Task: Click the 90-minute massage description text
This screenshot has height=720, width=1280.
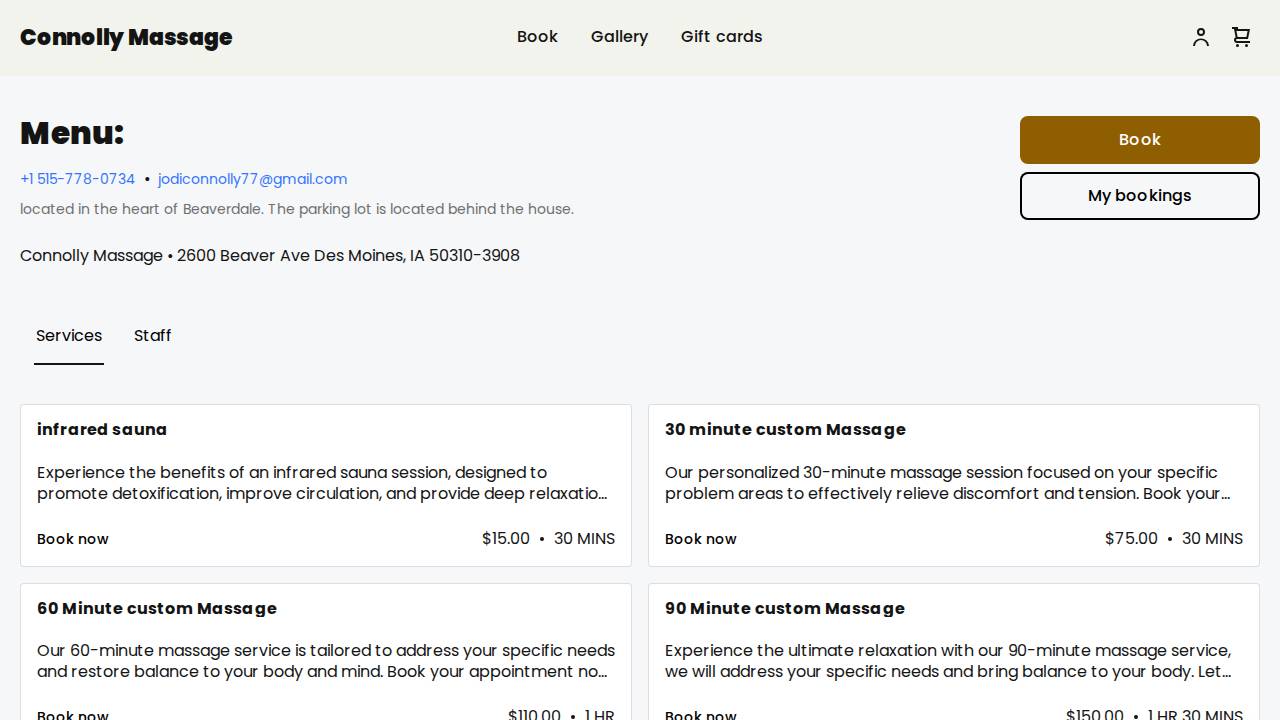Action: pos(950,661)
